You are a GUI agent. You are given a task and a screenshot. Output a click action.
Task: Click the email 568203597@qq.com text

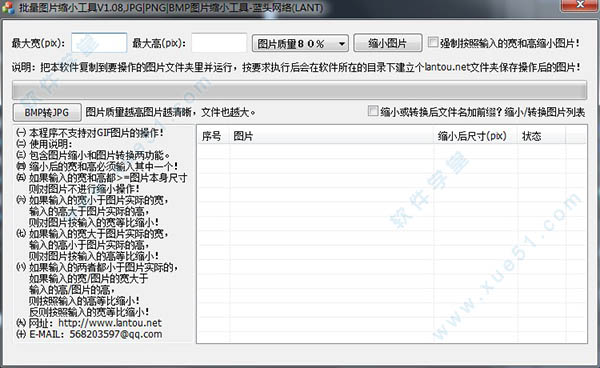[116, 334]
